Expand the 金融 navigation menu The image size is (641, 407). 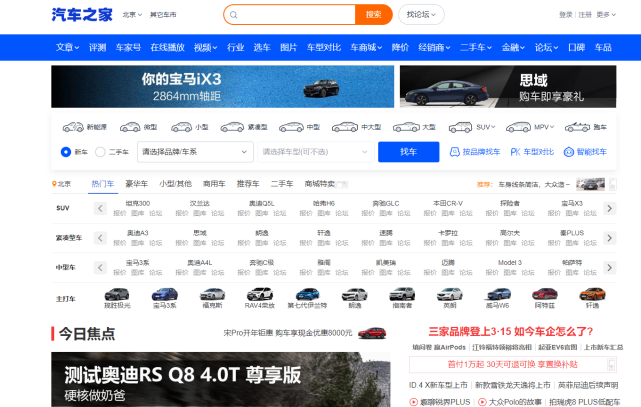[x=513, y=47]
